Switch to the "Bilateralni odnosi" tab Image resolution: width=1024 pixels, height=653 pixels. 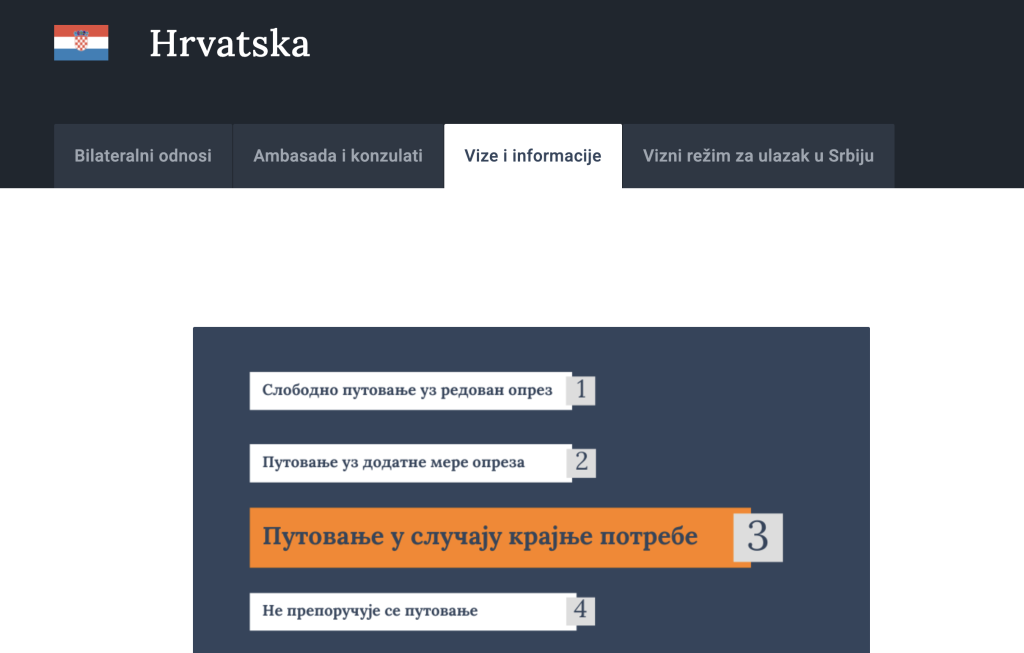click(x=142, y=156)
